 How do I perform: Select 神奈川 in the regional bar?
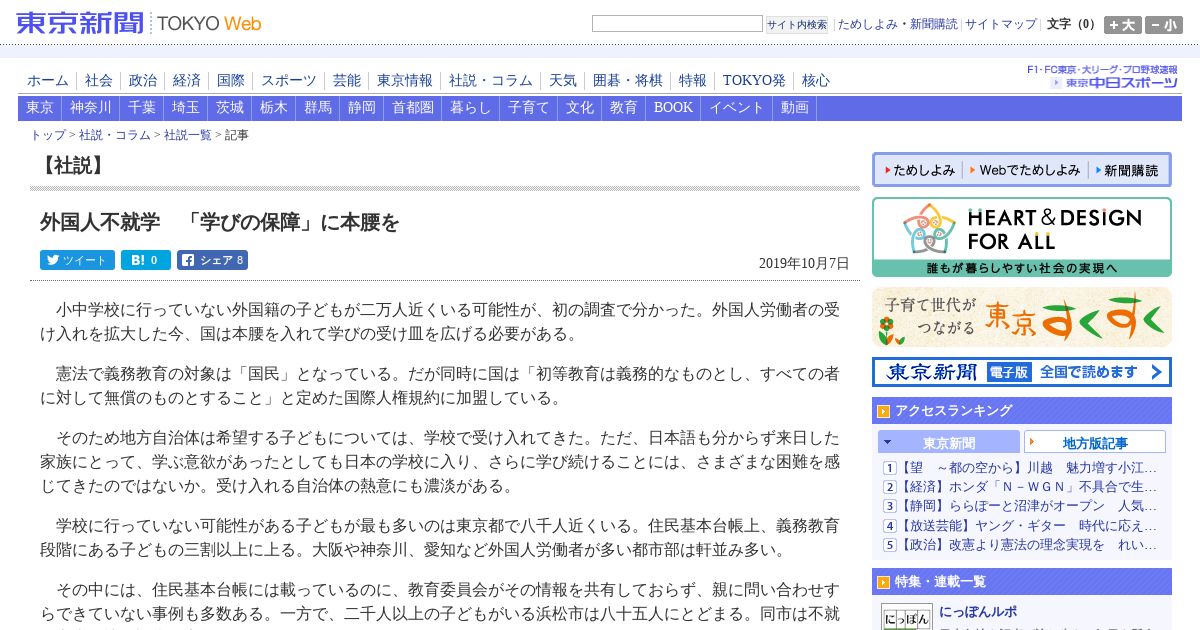[91, 108]
